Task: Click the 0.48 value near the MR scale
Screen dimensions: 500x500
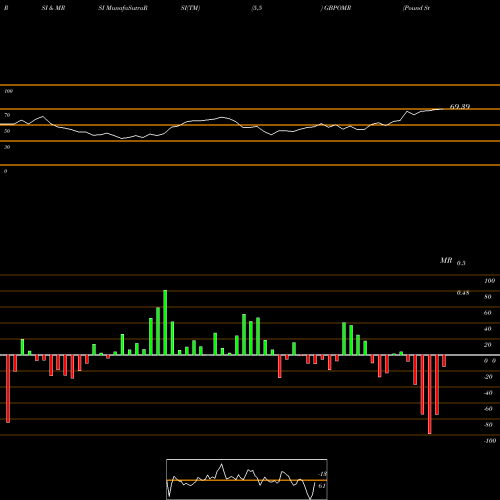Action: (463, 293)
